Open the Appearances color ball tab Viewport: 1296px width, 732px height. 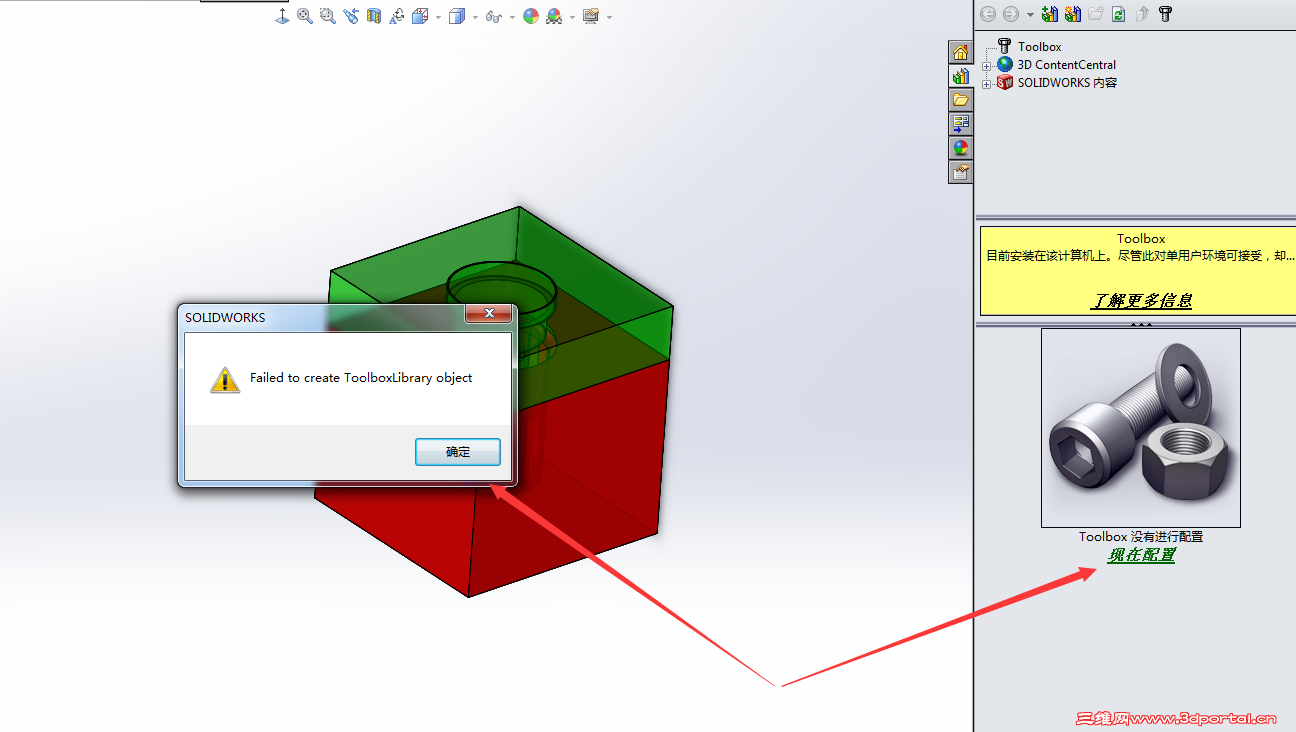[960, 148]
